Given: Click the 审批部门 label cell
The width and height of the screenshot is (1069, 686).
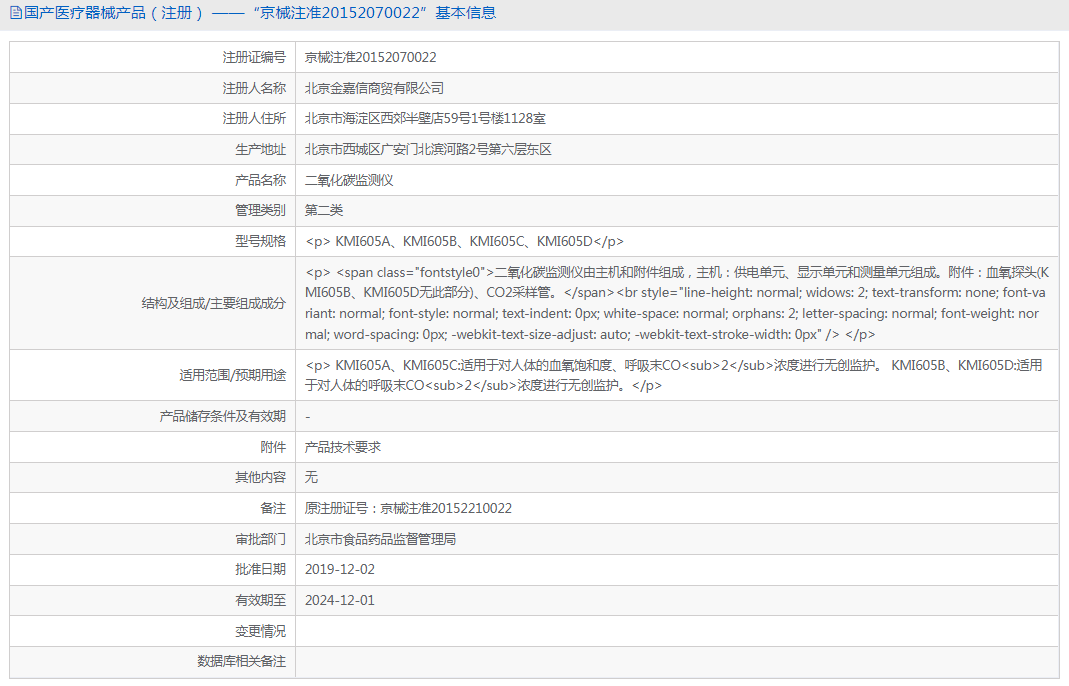Looking at the screenshot, I should (153, 539).
